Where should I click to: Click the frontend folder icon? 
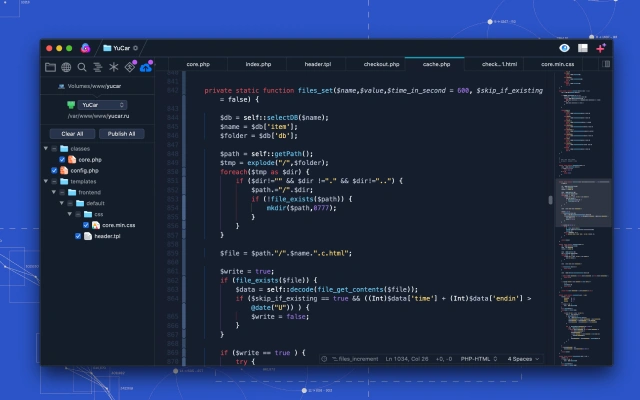point(72,192)
